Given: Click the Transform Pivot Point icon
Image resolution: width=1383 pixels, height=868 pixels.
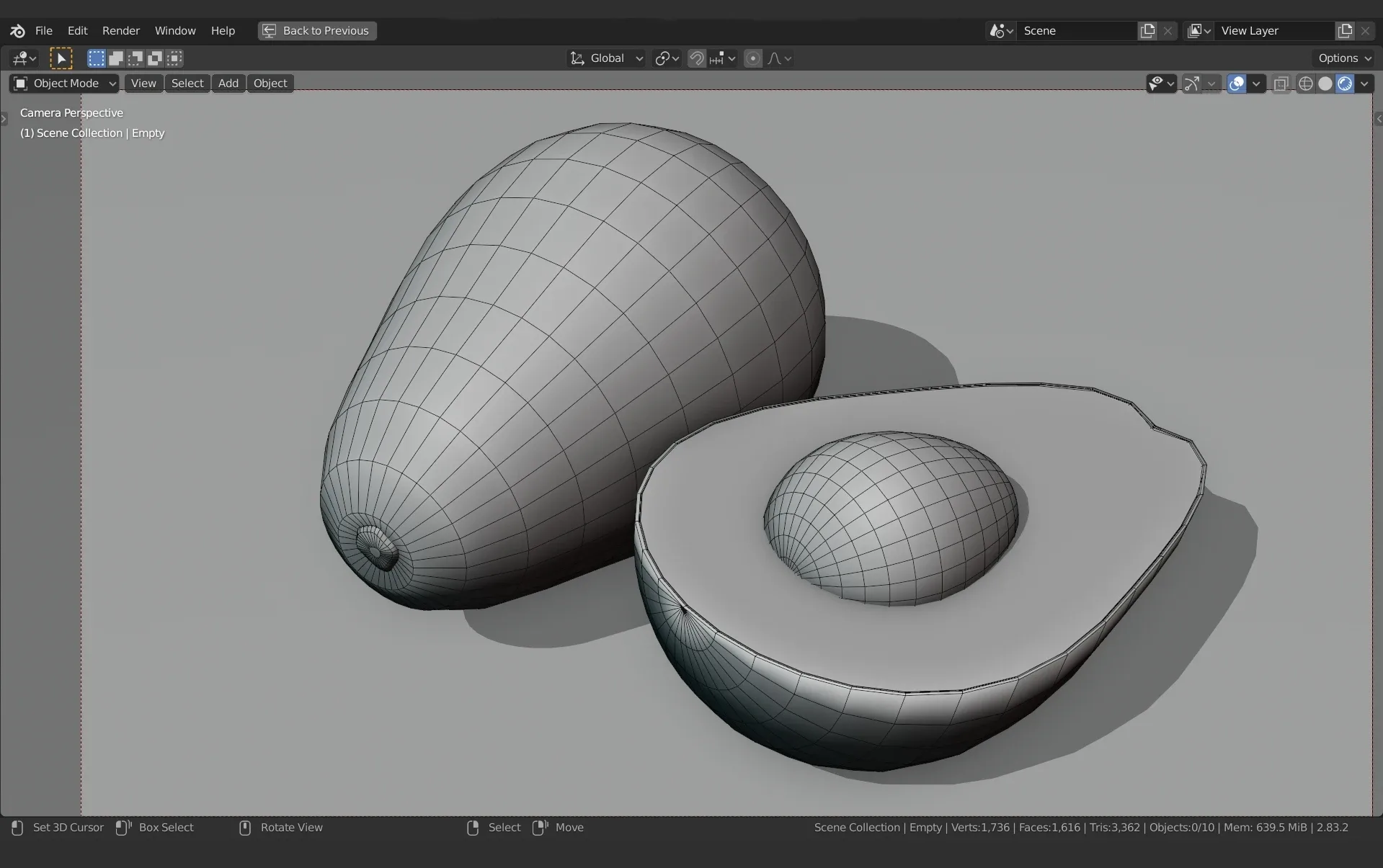Looking at the screenshot, I should coord(664,58).
